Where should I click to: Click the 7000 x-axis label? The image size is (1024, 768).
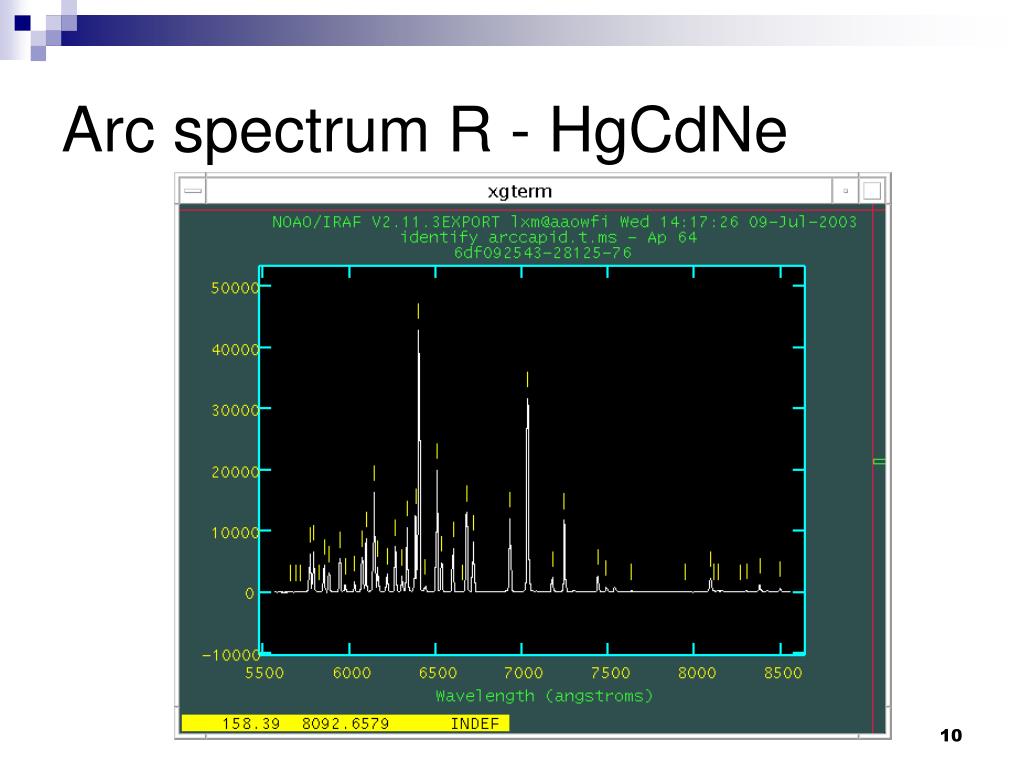click(x=524, y=673)
